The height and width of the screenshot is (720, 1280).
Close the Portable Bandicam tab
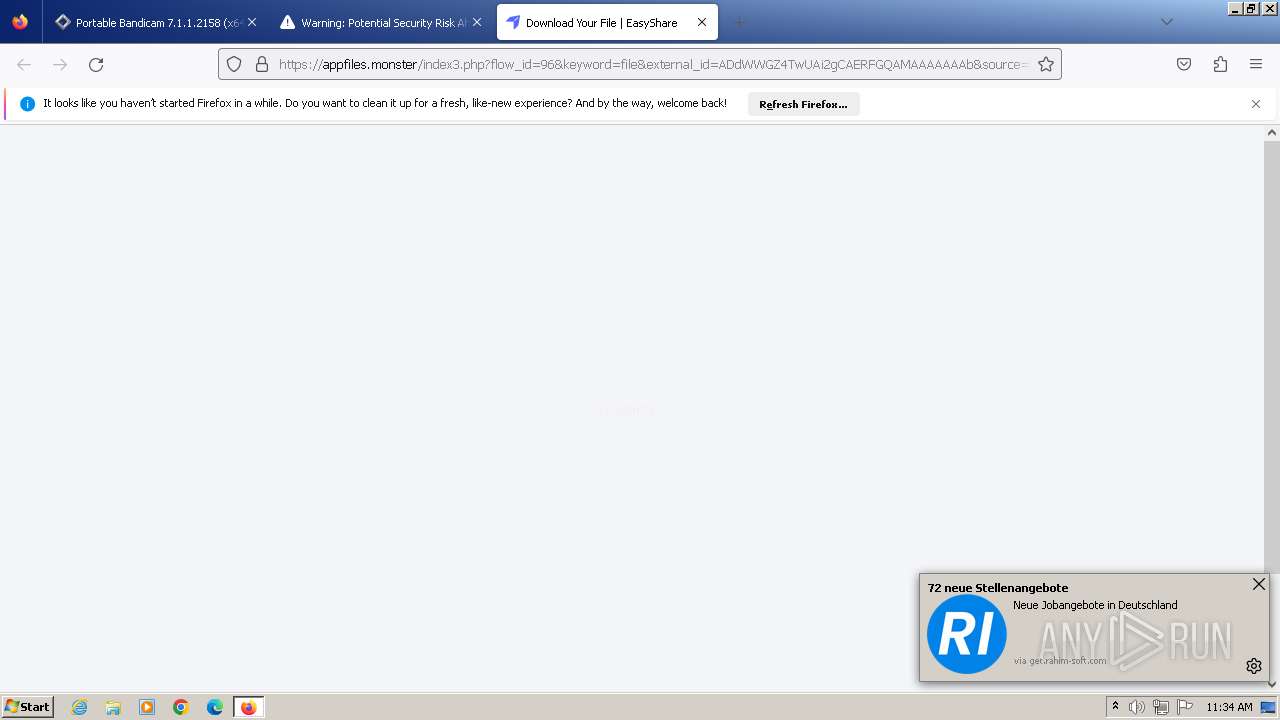click(251, 22)
